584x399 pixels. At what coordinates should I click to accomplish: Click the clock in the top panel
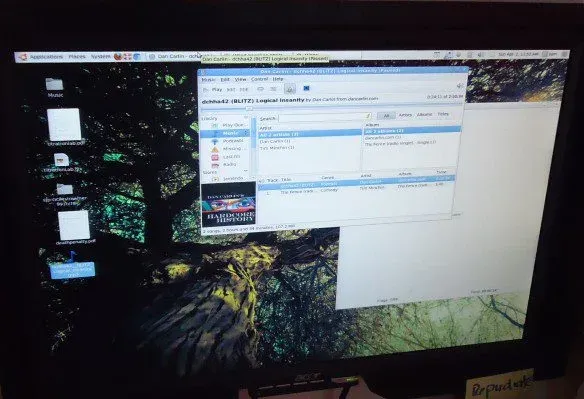click(518, 54)
